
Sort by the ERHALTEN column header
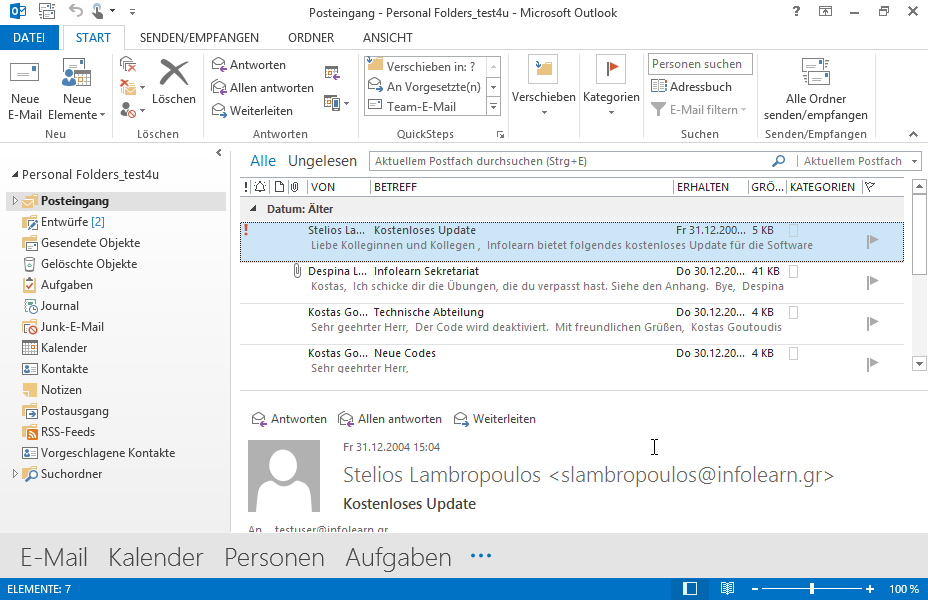pyautogui.click(x=710, y=187)
